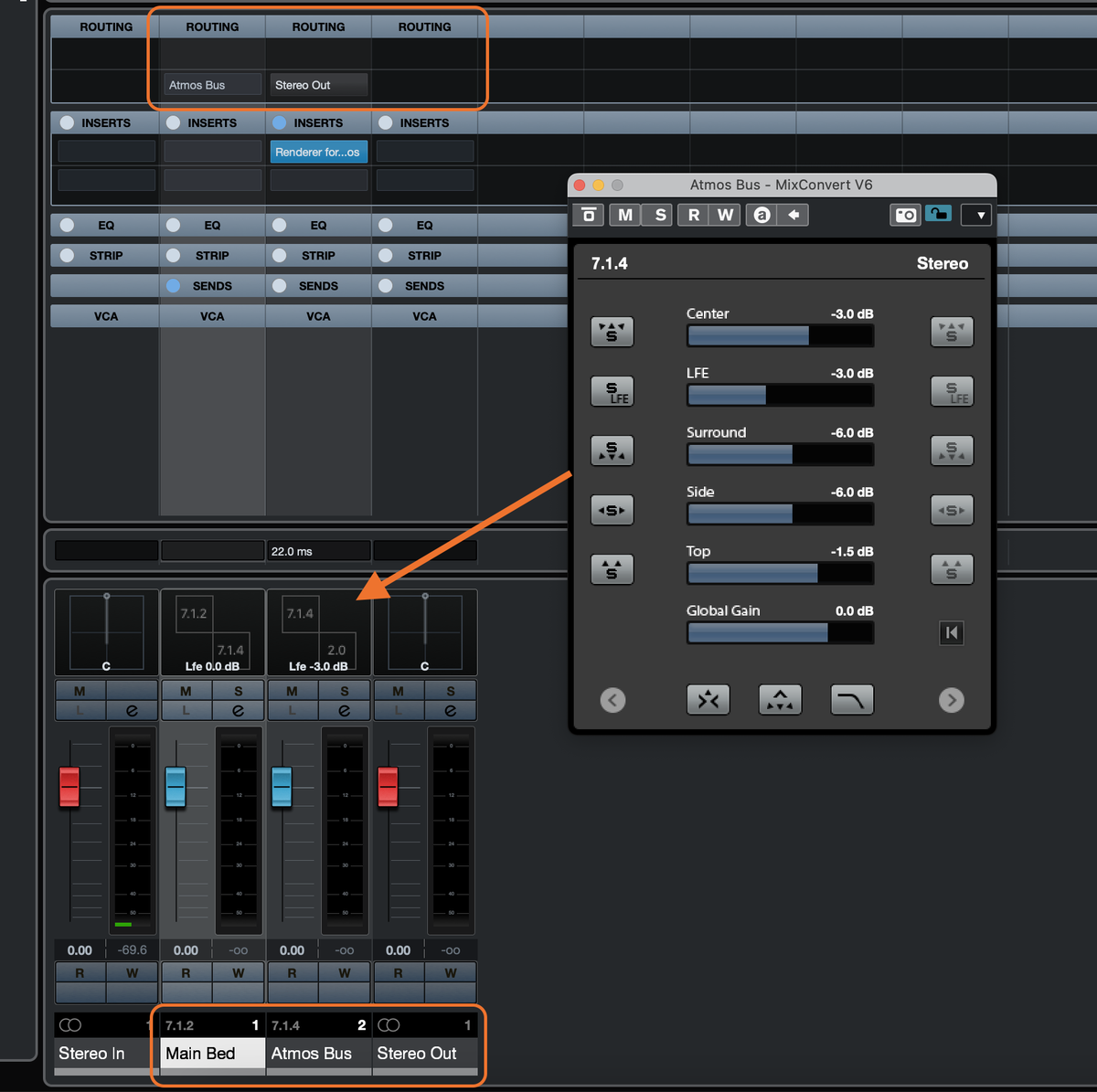Enable Read automation on Stereo In channel
This screenshot has width=1097, height=1092.
[80, 973]
